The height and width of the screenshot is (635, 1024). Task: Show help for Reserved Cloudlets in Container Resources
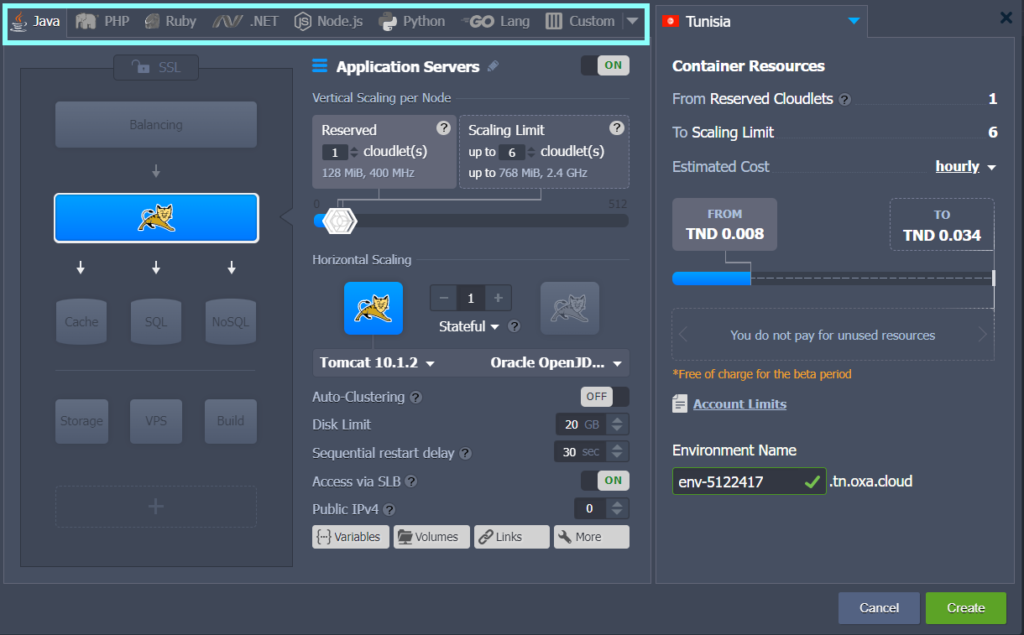844,99
